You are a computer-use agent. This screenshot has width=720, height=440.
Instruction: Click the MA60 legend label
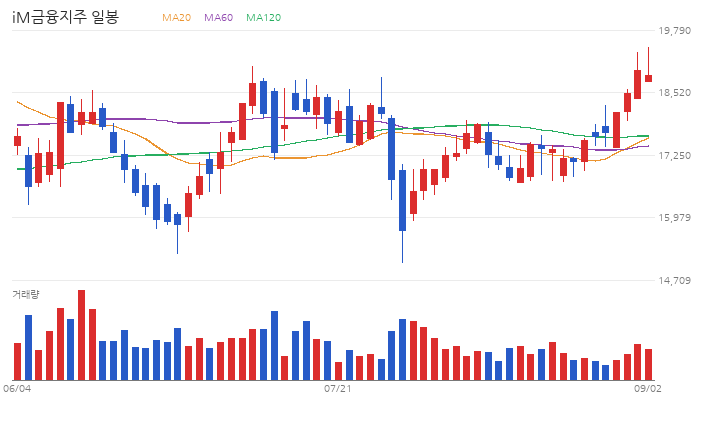point(219,17)
